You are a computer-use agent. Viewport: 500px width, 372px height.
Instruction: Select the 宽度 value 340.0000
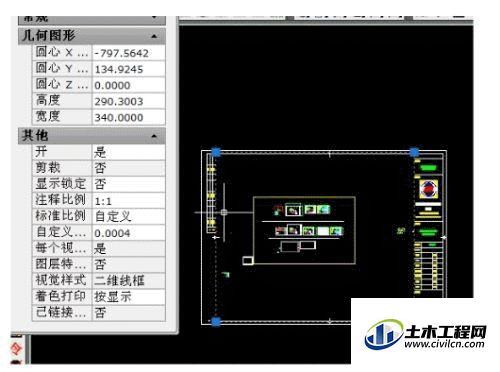click(128, 117)
